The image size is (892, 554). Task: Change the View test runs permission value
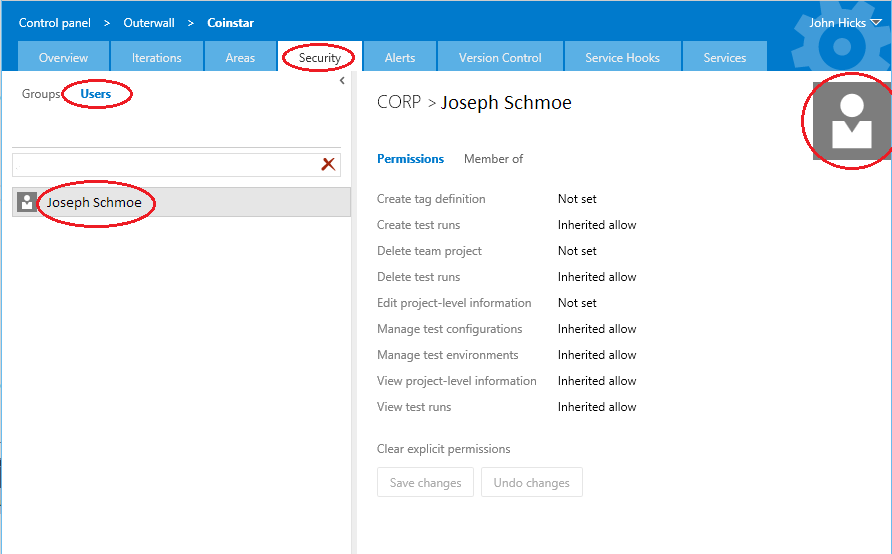[597, 407]
